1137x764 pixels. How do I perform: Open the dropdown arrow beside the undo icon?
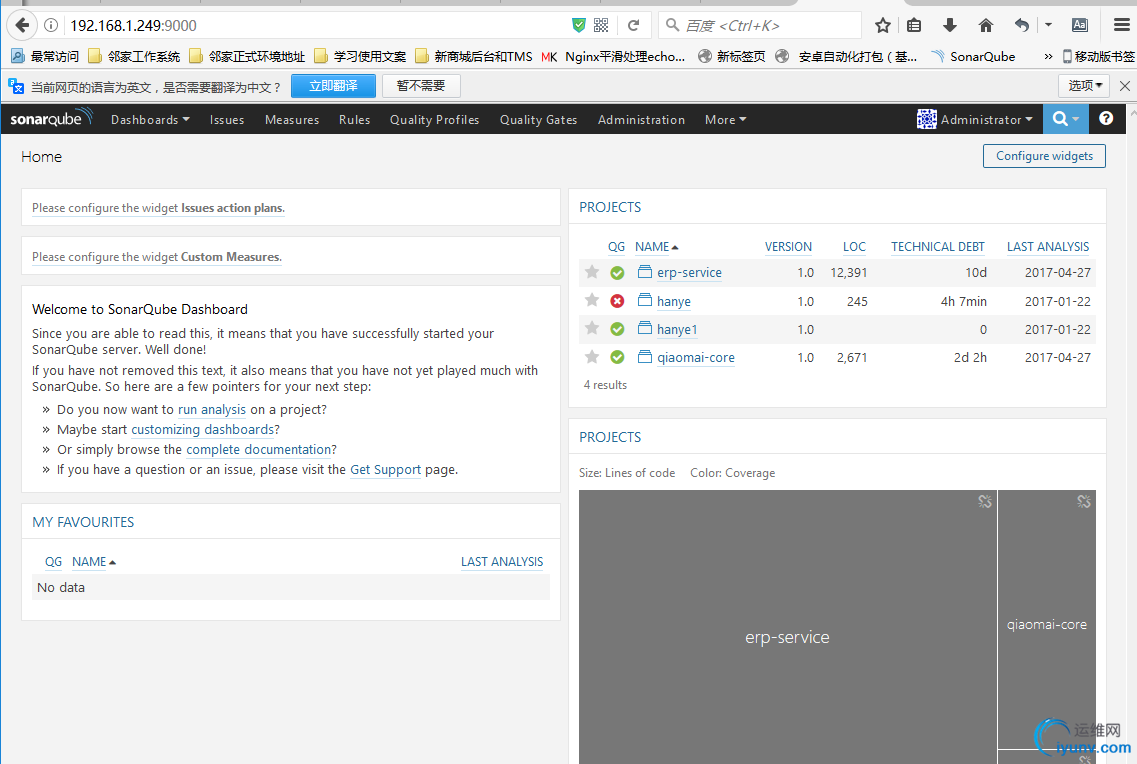pos(1048,25)
